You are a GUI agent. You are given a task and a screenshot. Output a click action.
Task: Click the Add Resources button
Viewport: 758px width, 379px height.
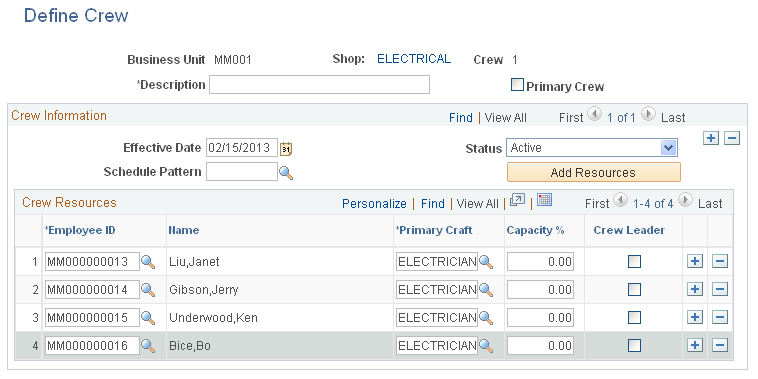coord(594,173)
